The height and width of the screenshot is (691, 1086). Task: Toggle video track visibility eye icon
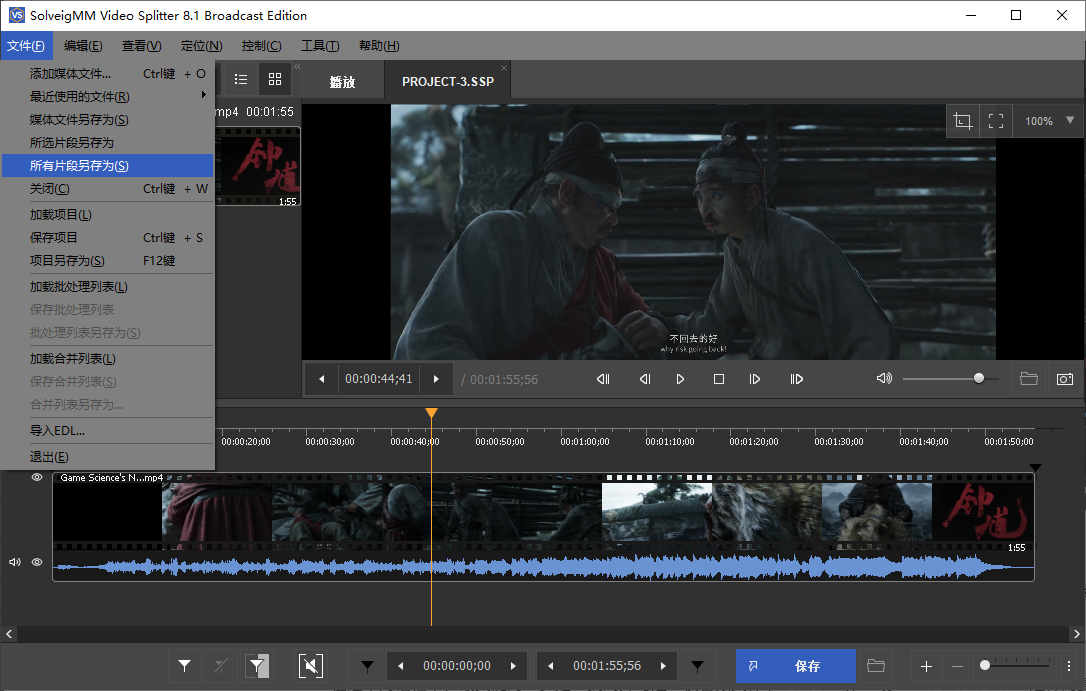click(x=37, y=478)
